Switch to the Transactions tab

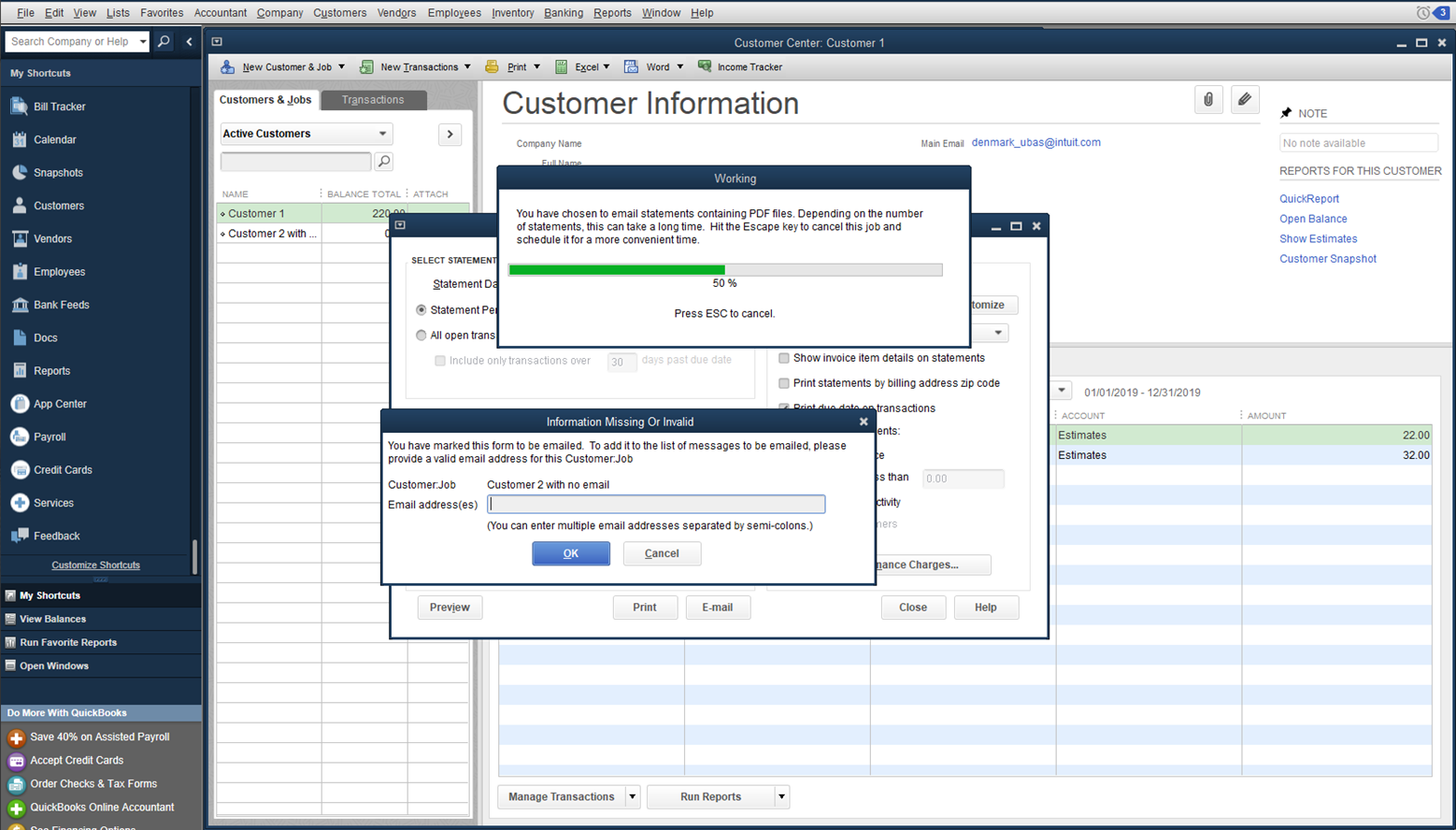373,100
